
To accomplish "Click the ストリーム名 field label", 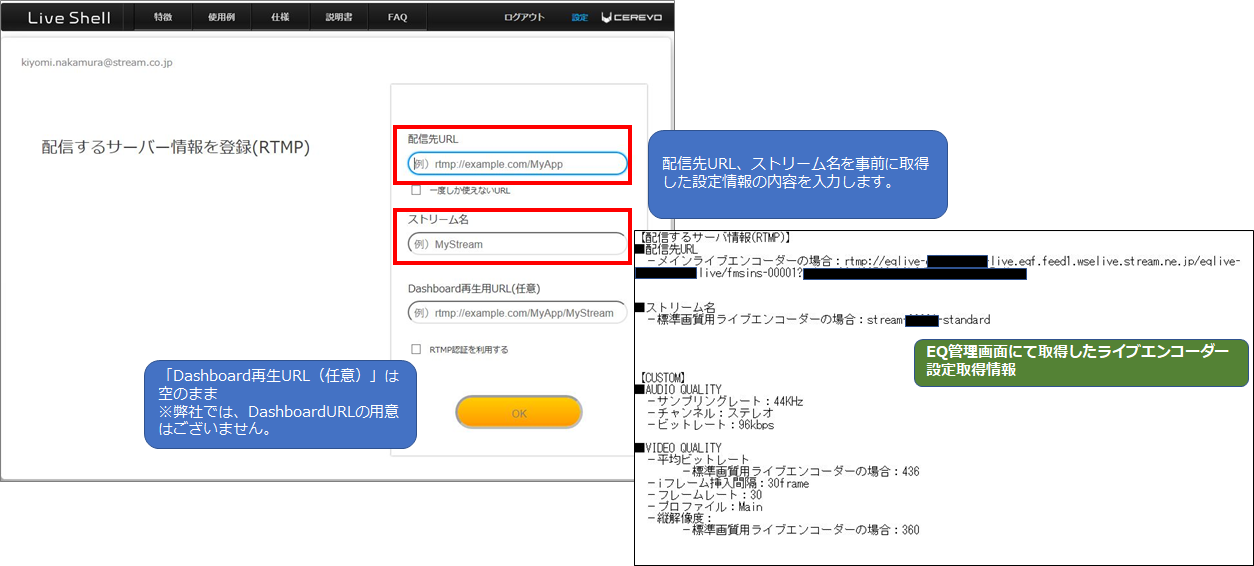I will 439,219.
